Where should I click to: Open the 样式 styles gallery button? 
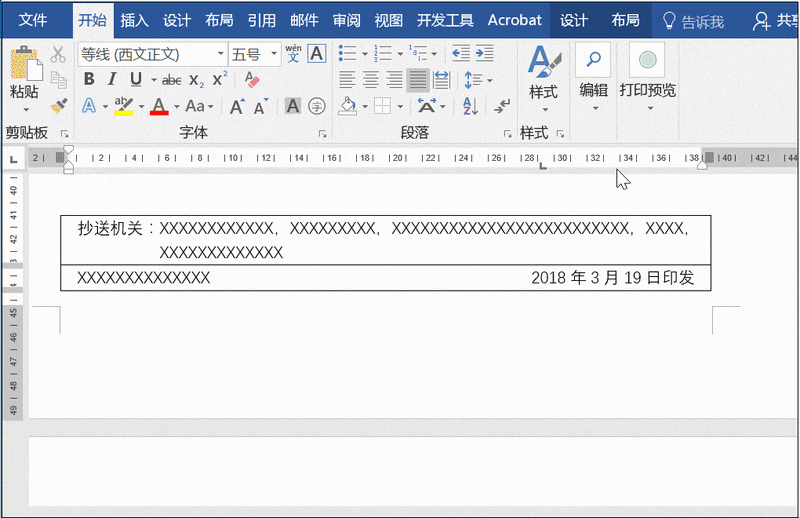pyautogui.click(x=543, y=78)
